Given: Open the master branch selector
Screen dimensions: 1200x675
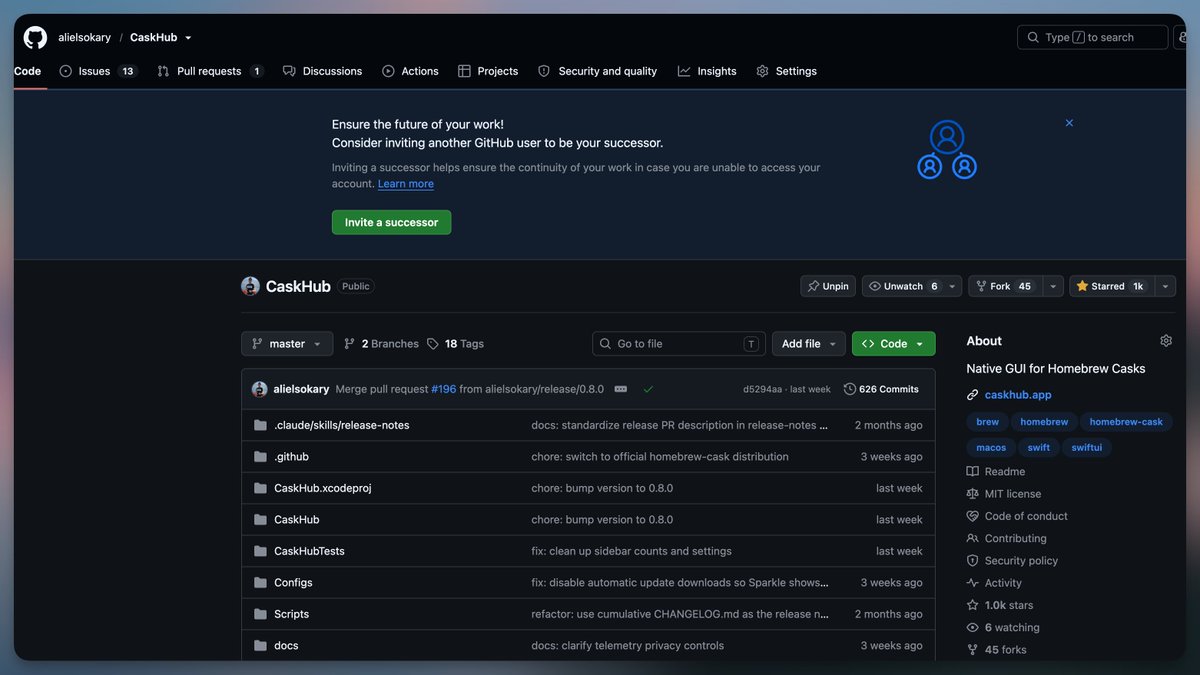Looking at the screenshot, I should [287, 343].
